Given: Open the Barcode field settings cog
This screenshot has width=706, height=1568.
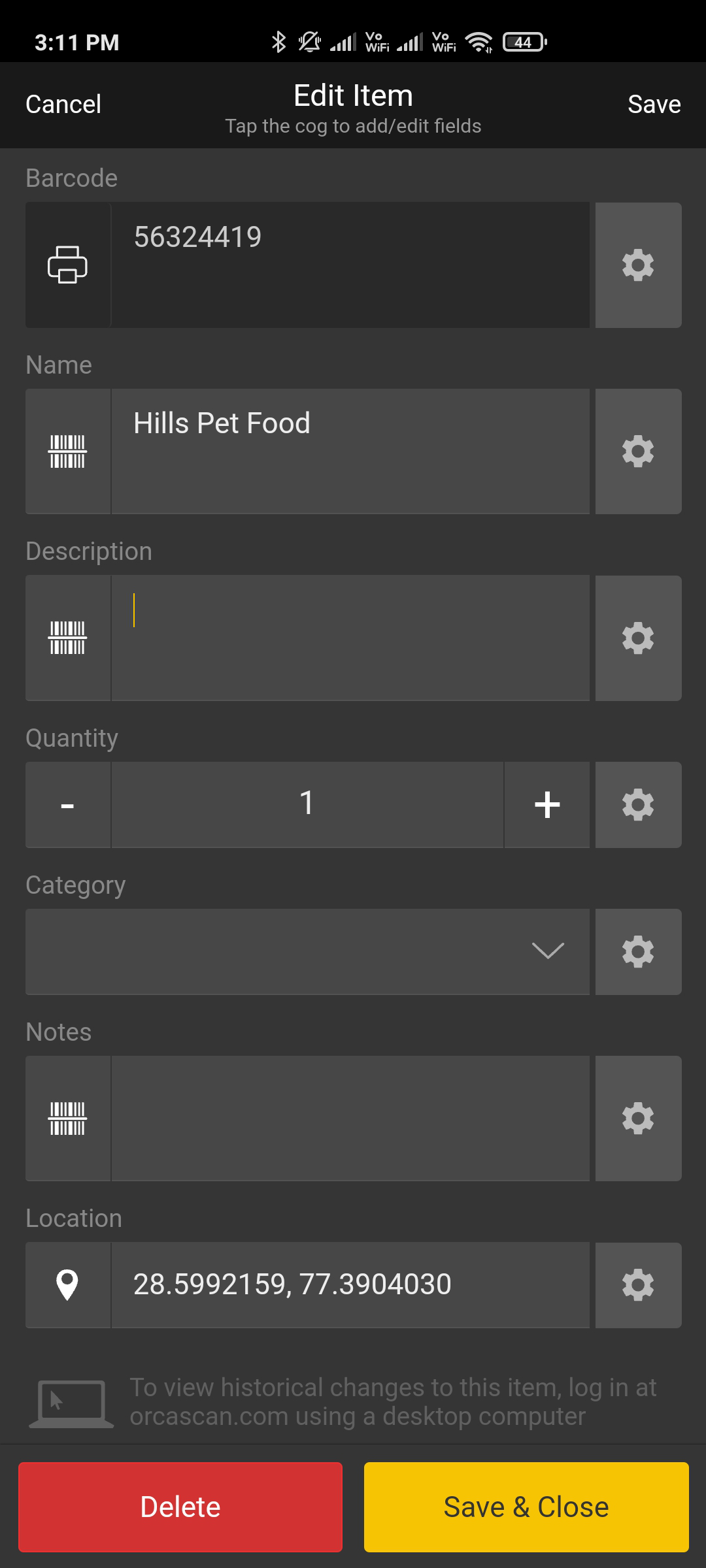Looking at the screenshot, I should pos(638,265).
